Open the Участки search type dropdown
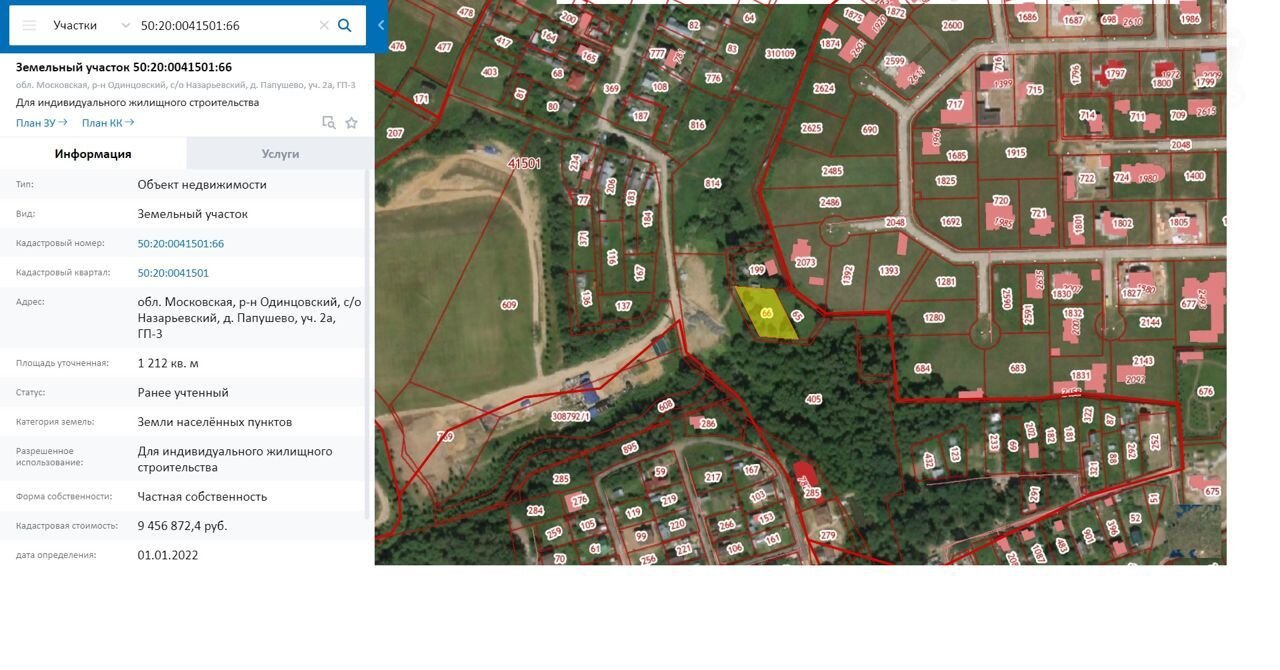 point(91,25)
